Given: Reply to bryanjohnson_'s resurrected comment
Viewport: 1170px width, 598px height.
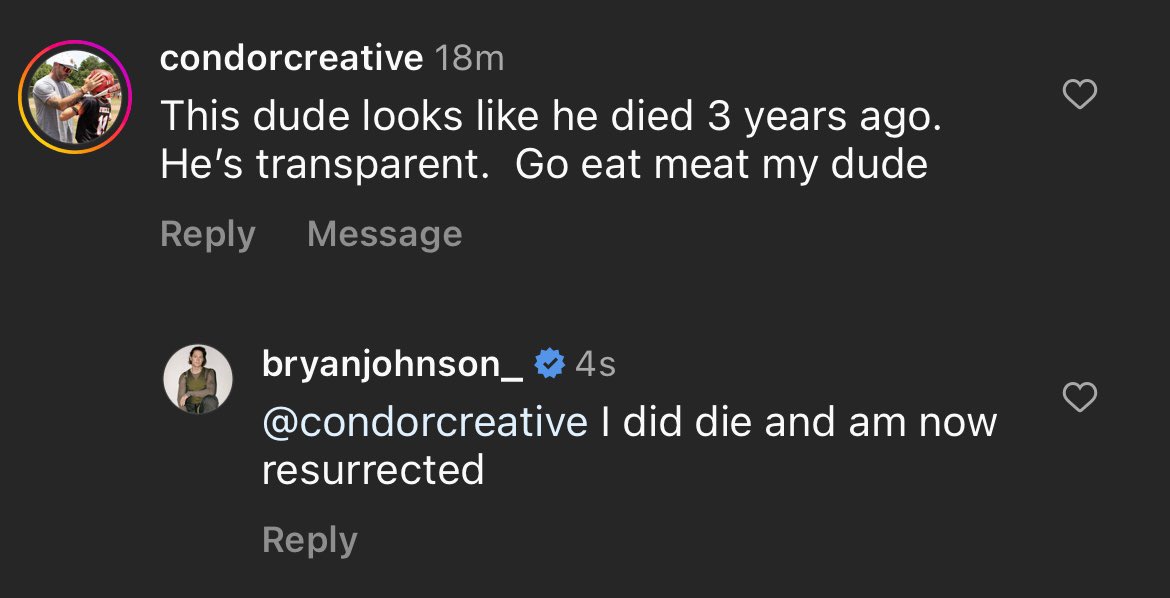Looking at the screenshot, I should [x=309, y=540].
